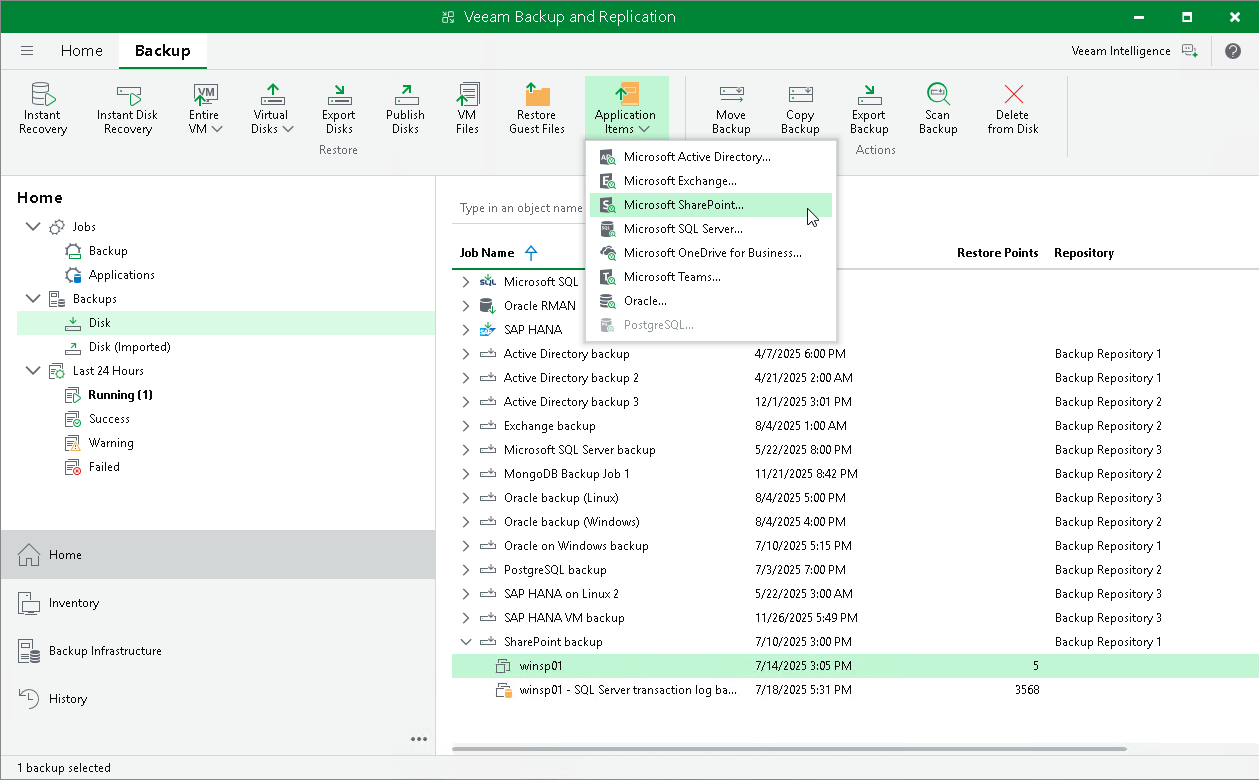Expand the PostgreSQL backup row
This screenshot has height=780, width=1259.
point(465,570)
